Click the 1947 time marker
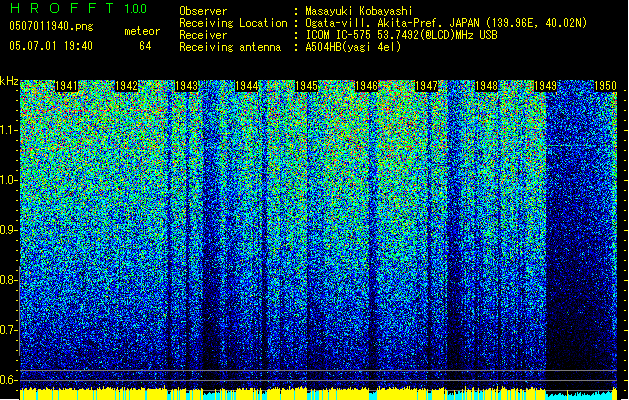The height and width of the screenshot is (400, 629). pos(426,86)
